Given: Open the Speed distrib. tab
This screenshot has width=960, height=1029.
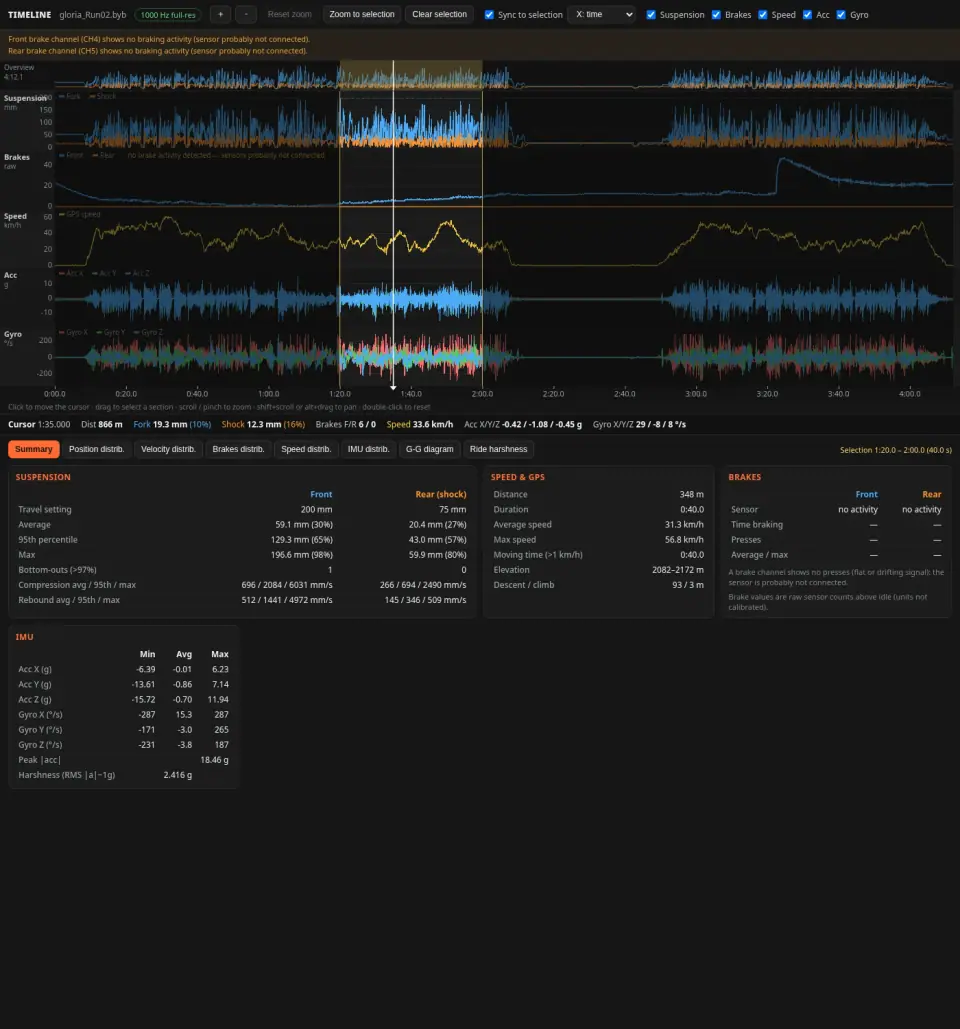Looking at the screenshot, I should click(306, 450).
